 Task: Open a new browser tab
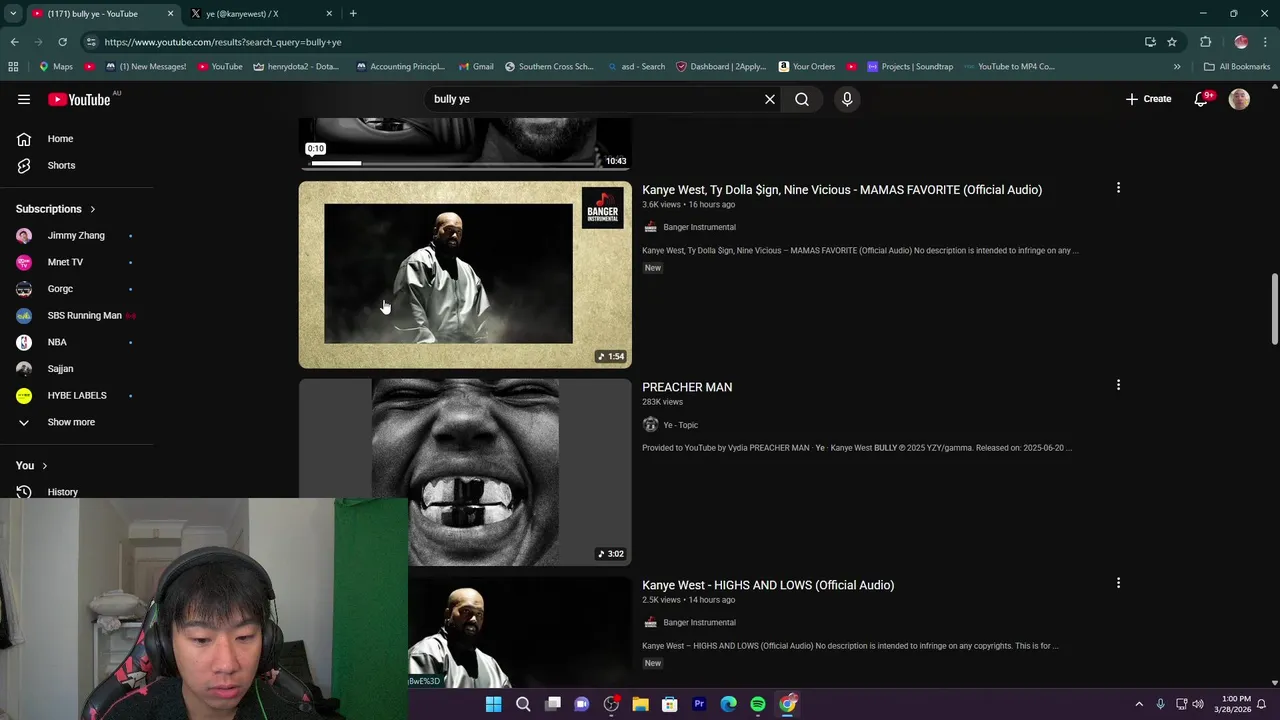[x=353, y=14]
